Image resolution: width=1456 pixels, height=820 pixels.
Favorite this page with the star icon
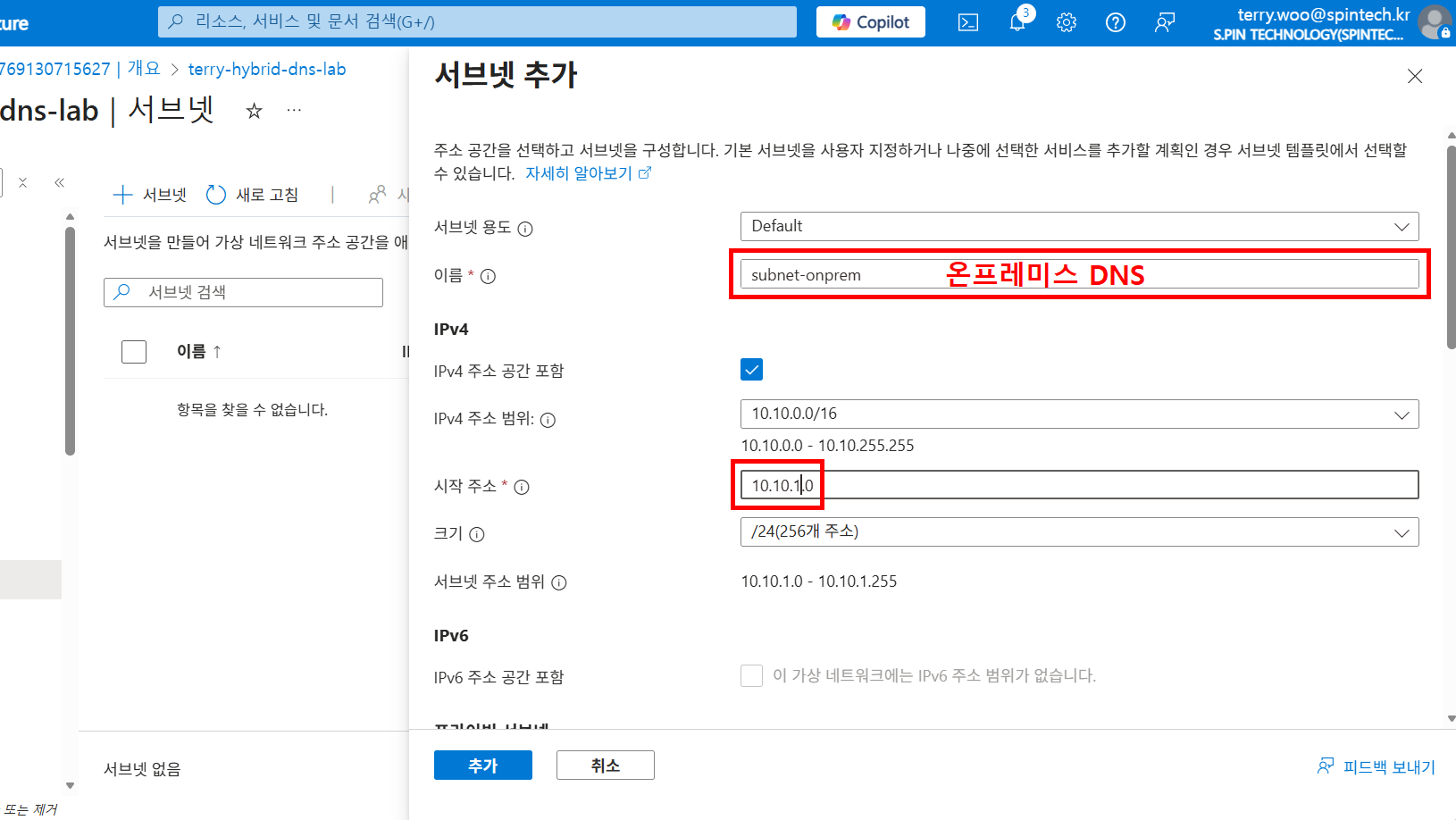[255, 111]
